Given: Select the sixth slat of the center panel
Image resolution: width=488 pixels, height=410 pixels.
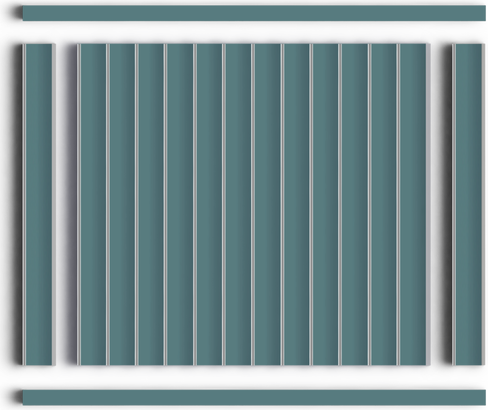Looking at the screenshot, I should (x=238, y=204).
